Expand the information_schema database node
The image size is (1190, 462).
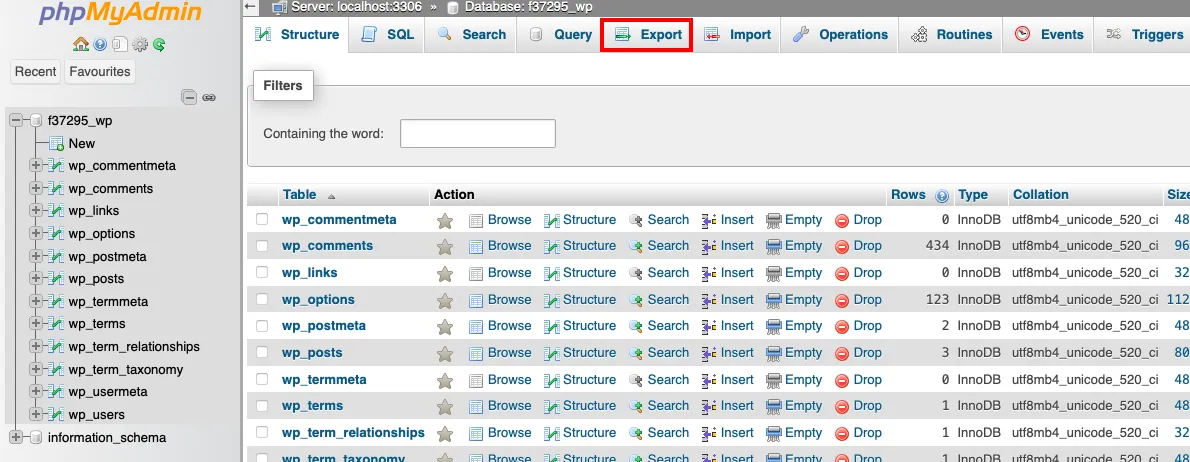[x=15, y=437]
